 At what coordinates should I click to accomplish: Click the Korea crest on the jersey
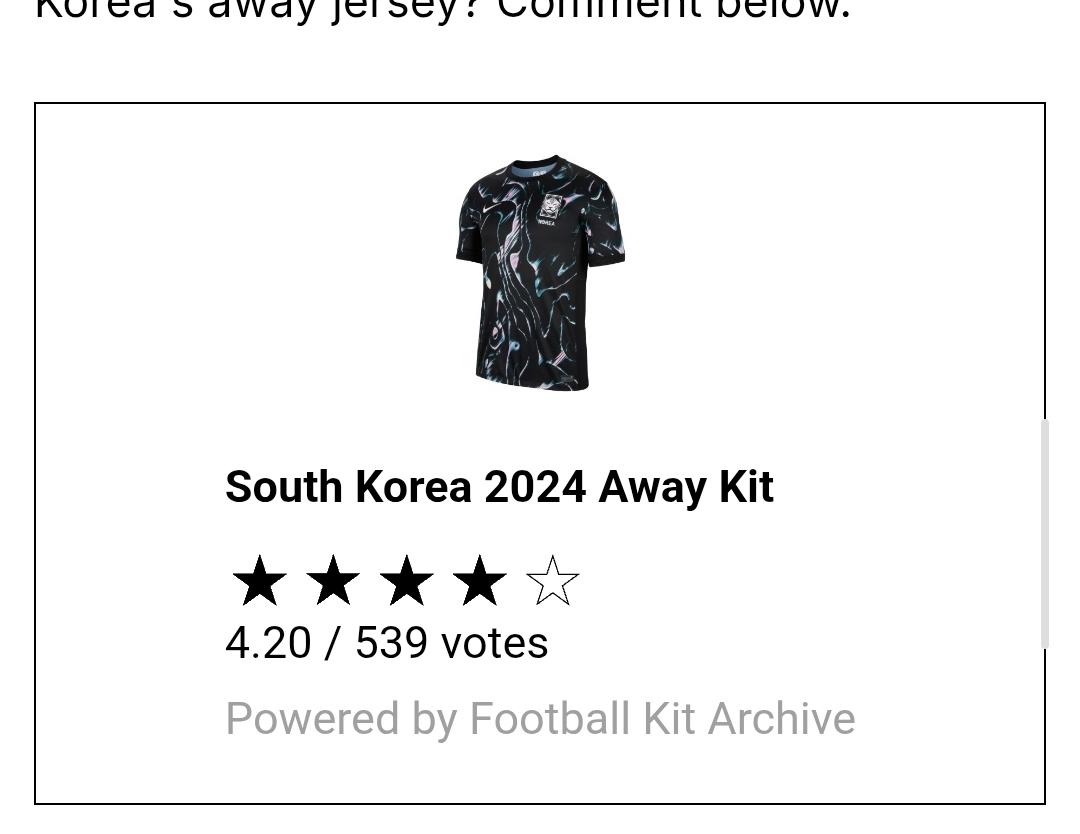[x=551, y=208]
